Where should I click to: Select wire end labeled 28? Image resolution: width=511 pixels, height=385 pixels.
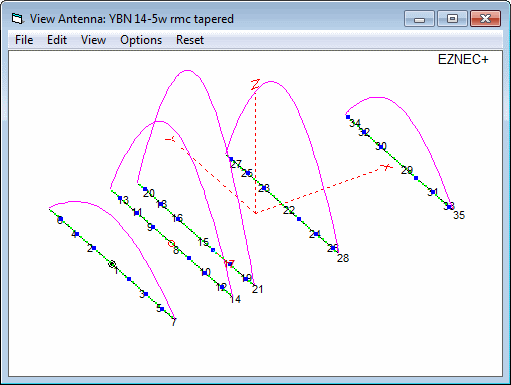click(343, 258)
